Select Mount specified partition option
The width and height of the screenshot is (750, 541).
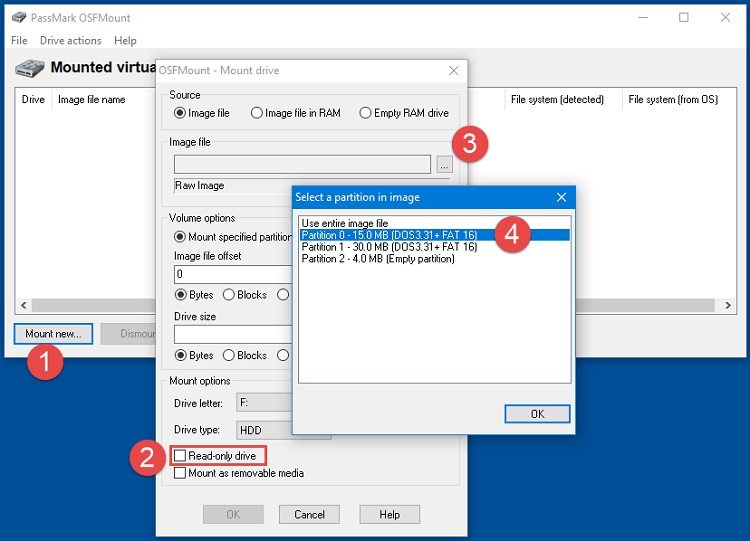point(233,237)
